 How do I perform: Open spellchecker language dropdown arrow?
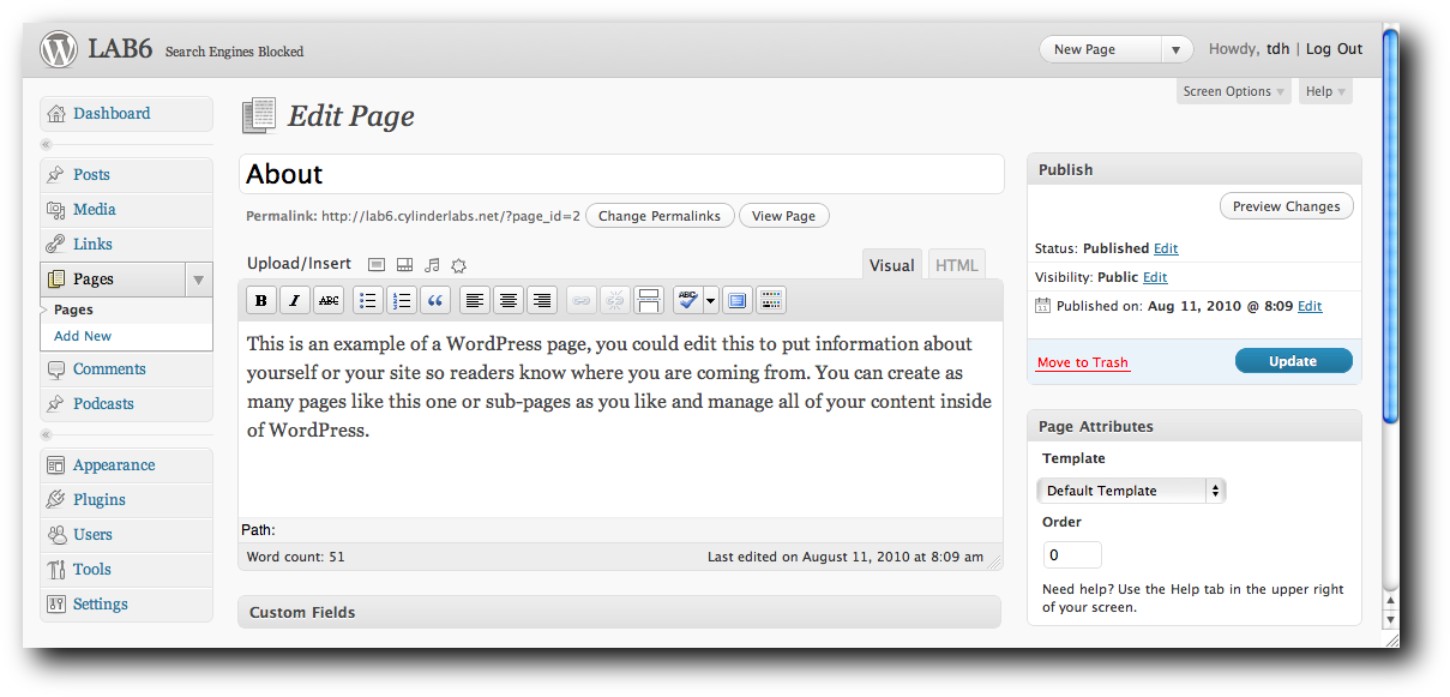(710, 300)
